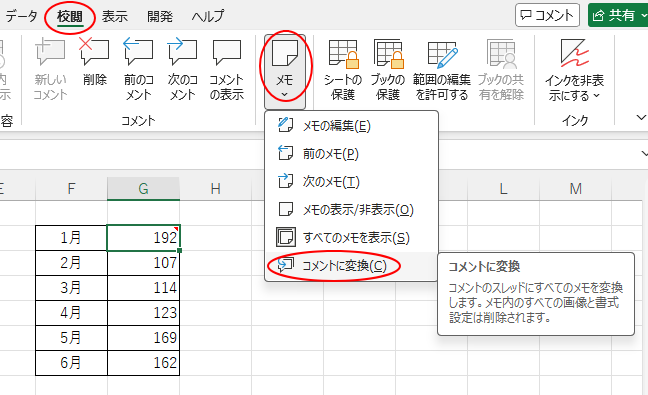Screen dimensions: 648x395
Task: Switch to the 表示 tab
Action: tap(114, 17)
